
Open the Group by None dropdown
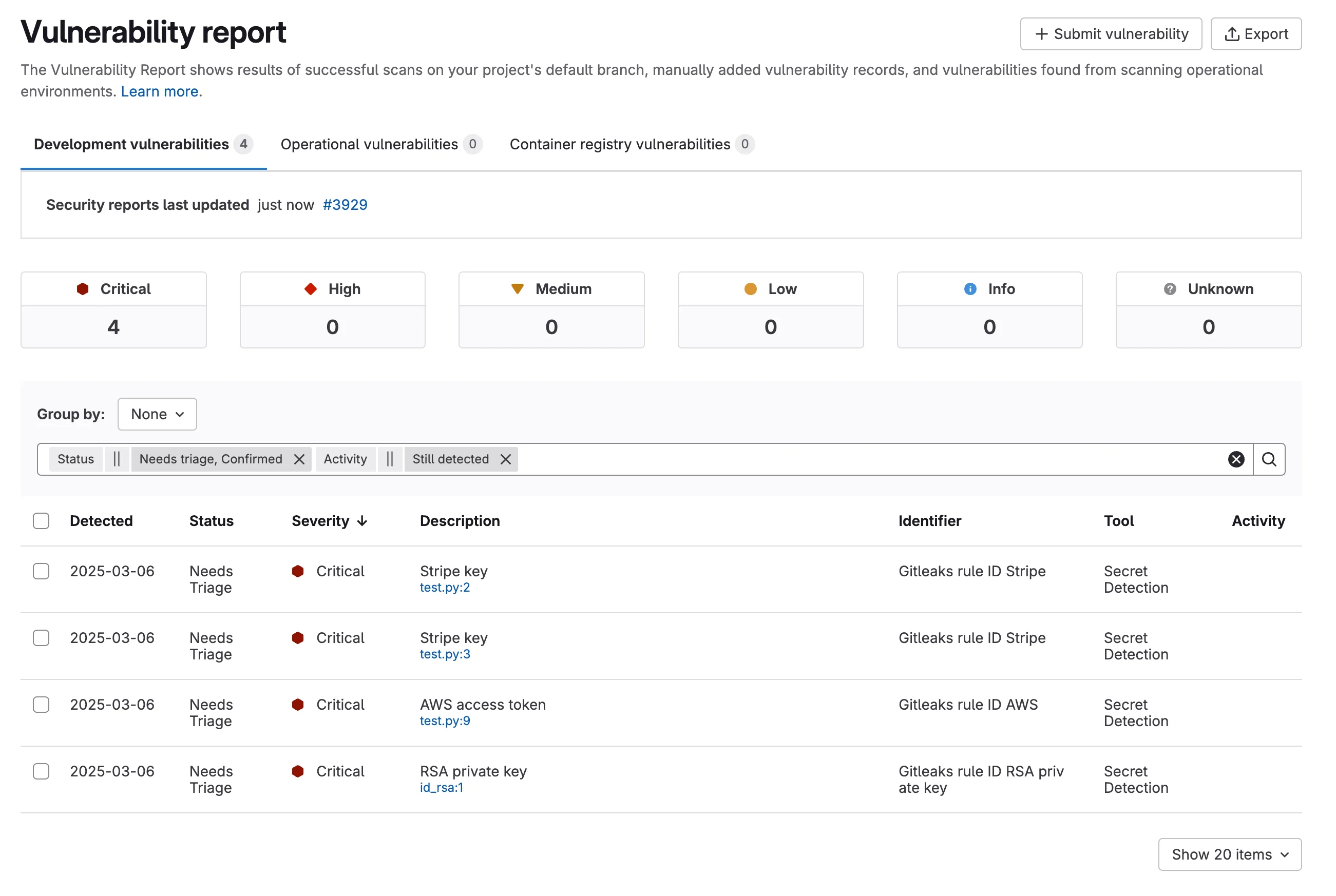[157, 414]
